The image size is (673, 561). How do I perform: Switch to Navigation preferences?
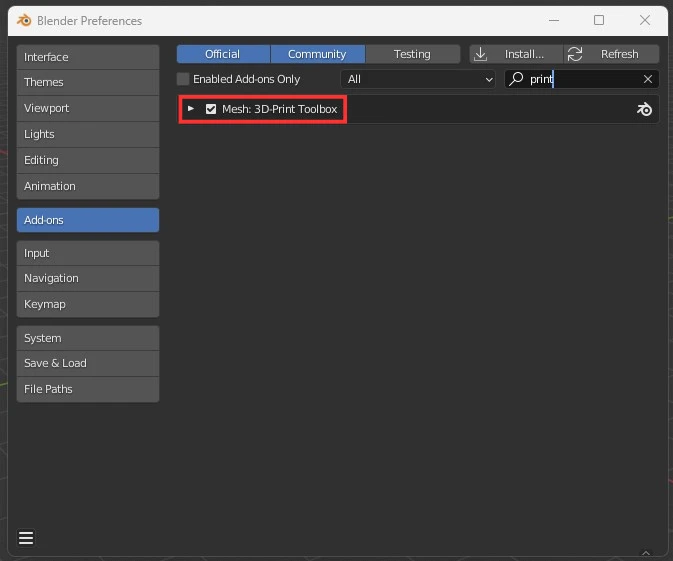tap(88, 279)
